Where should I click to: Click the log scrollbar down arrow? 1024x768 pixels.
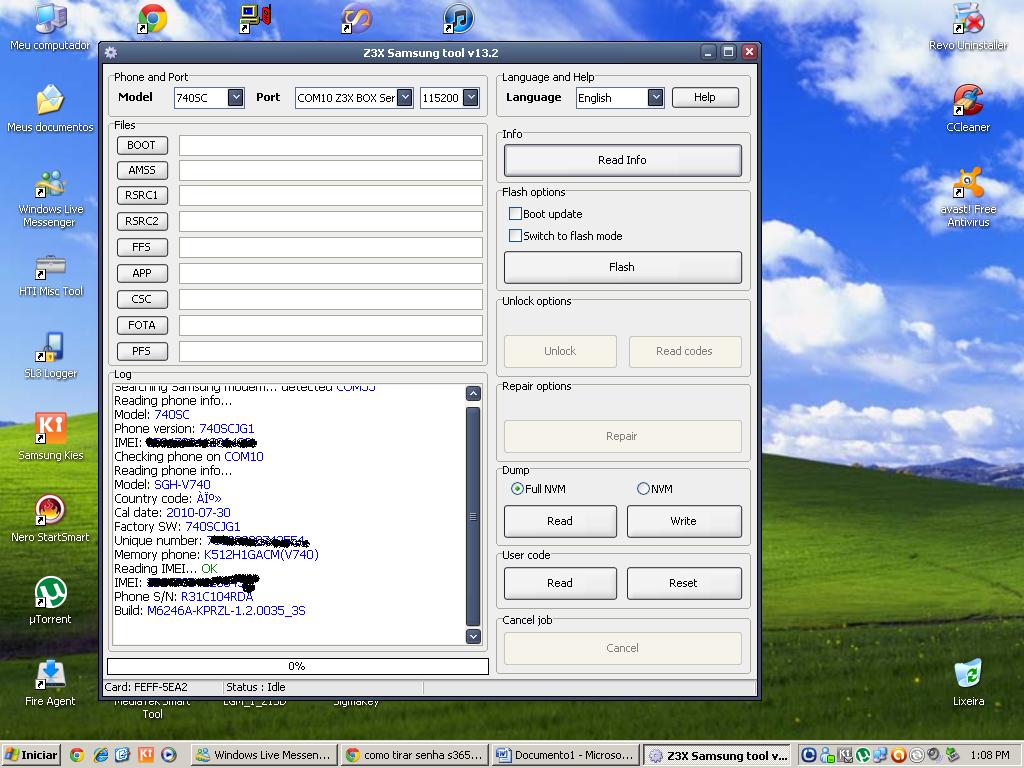point(473,636)
